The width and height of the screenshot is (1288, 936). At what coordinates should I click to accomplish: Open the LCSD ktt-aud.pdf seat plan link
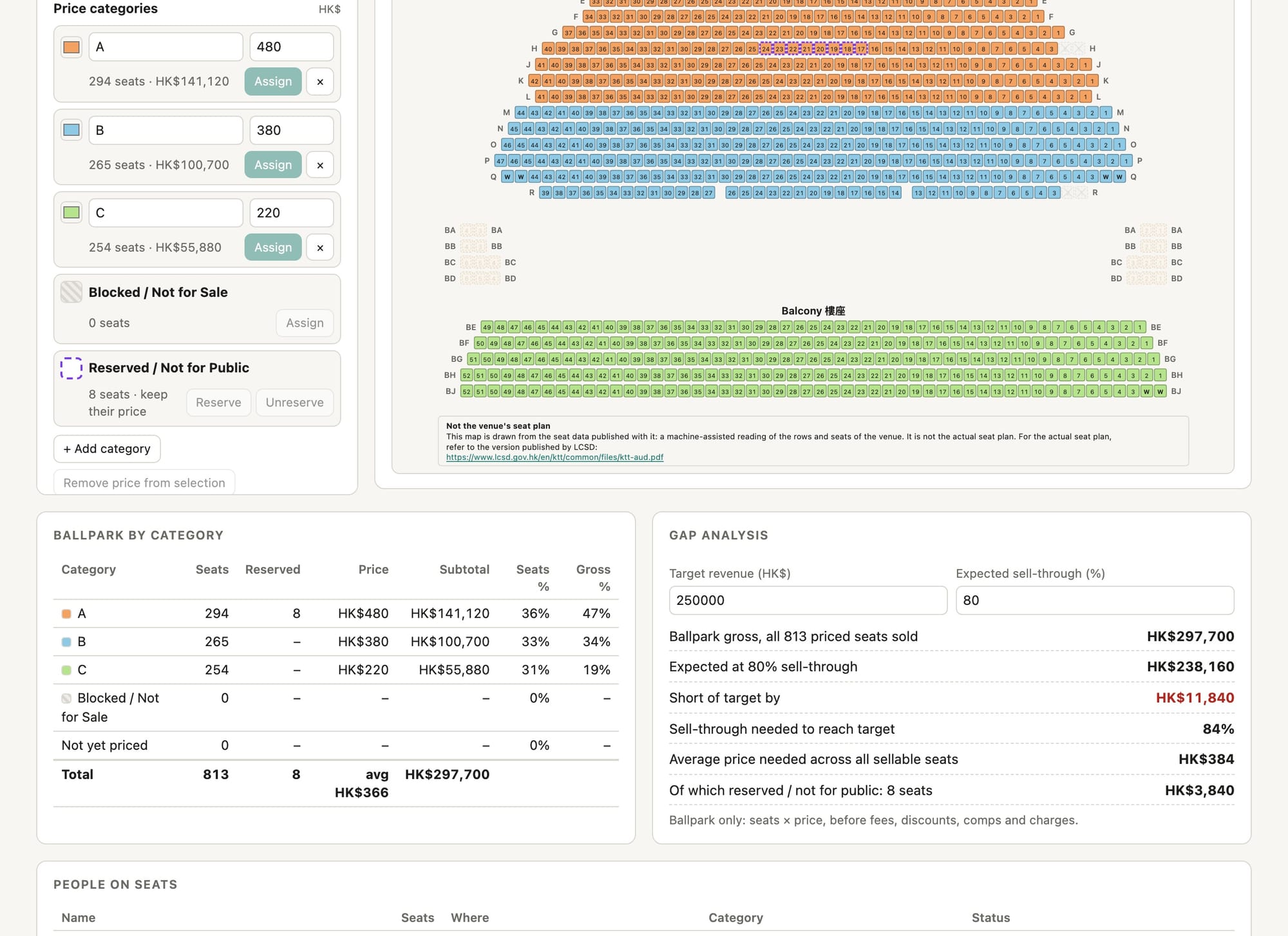coord(554,457)
